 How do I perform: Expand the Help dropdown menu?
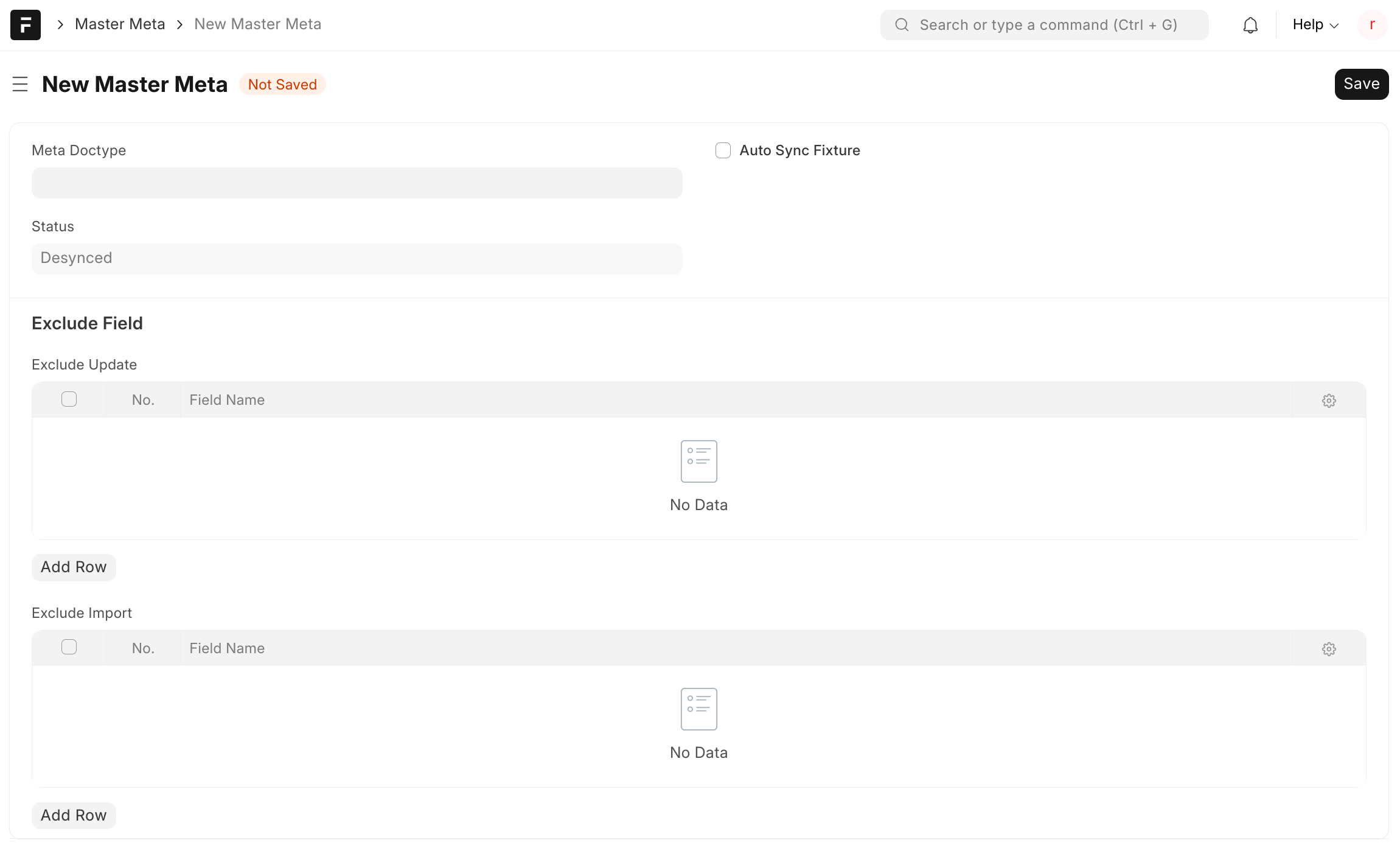coord(1315,25)
